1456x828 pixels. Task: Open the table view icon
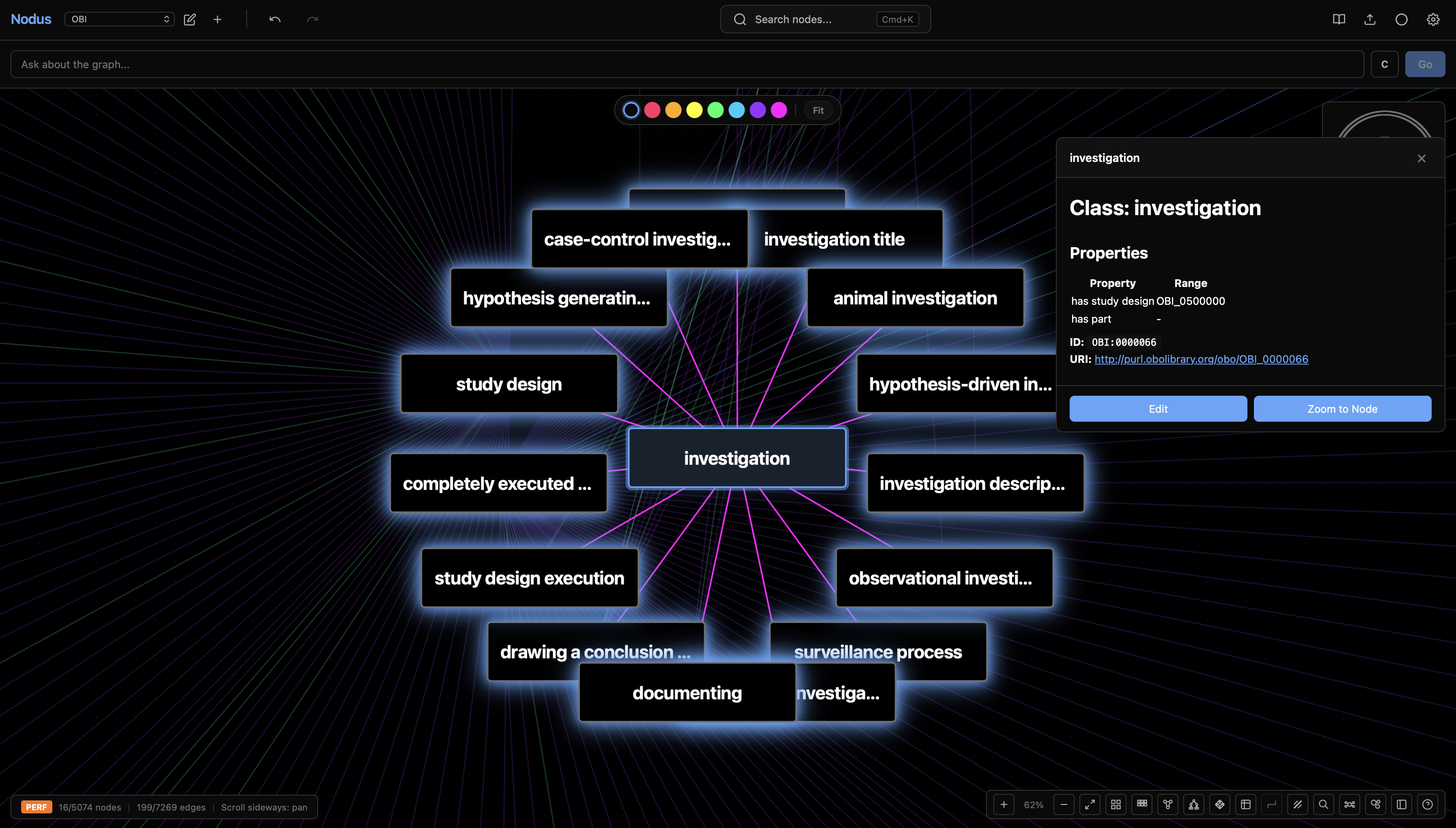tap(1246, 805)
